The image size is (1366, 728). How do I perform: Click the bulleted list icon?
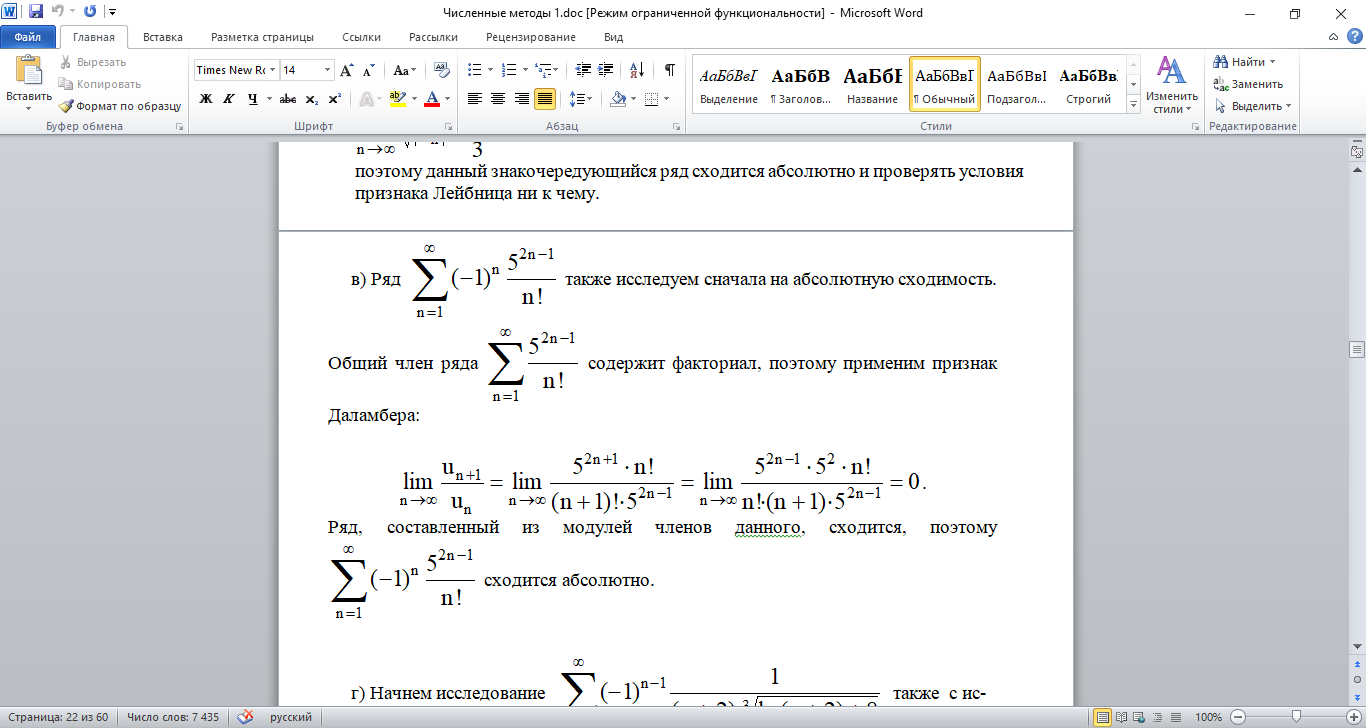point(475,70)
